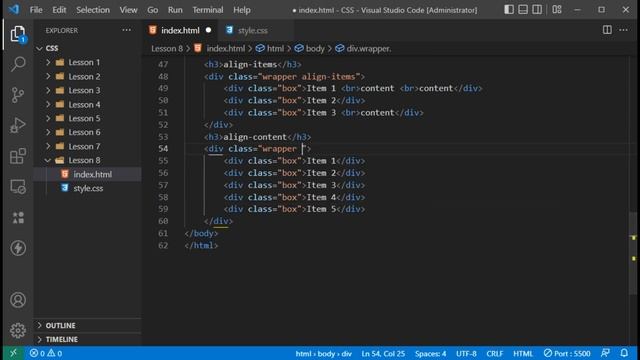Open the View menu
Image resolution: width=640 pixels, height=360 pixels.
tap(128, 10)
